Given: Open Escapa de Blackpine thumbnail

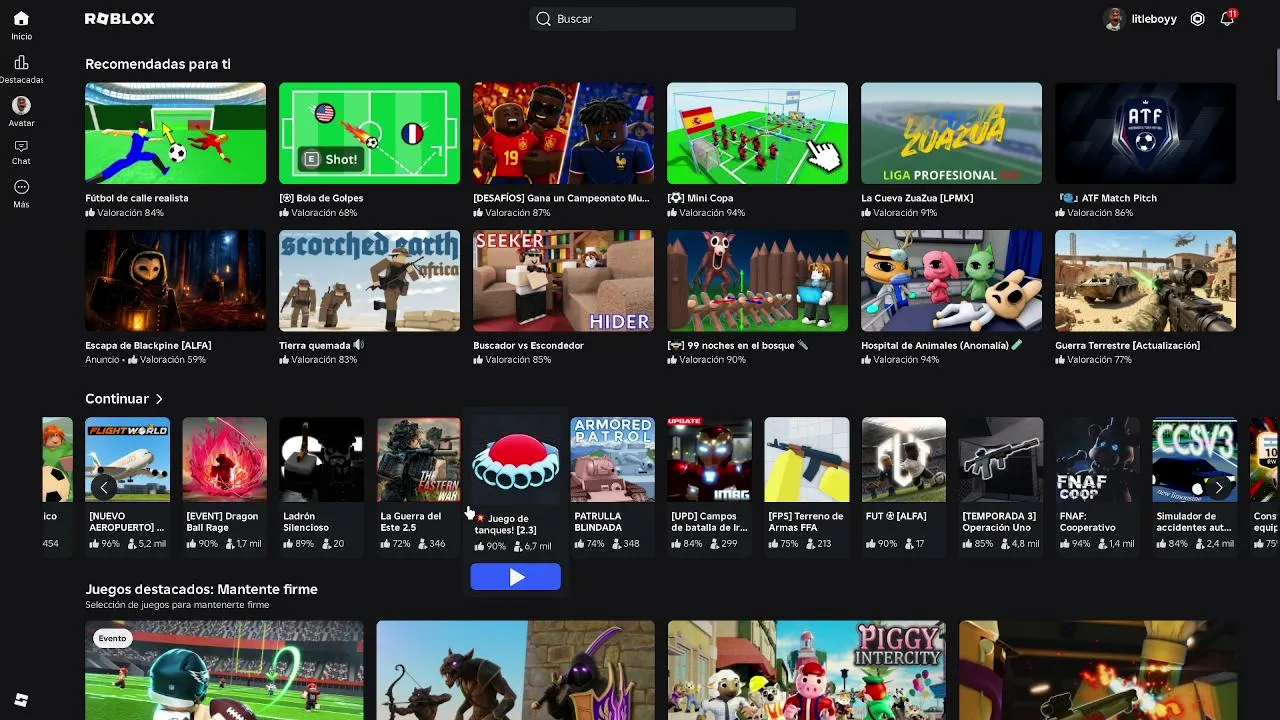Looking at the screenshot, I should 175,281.
